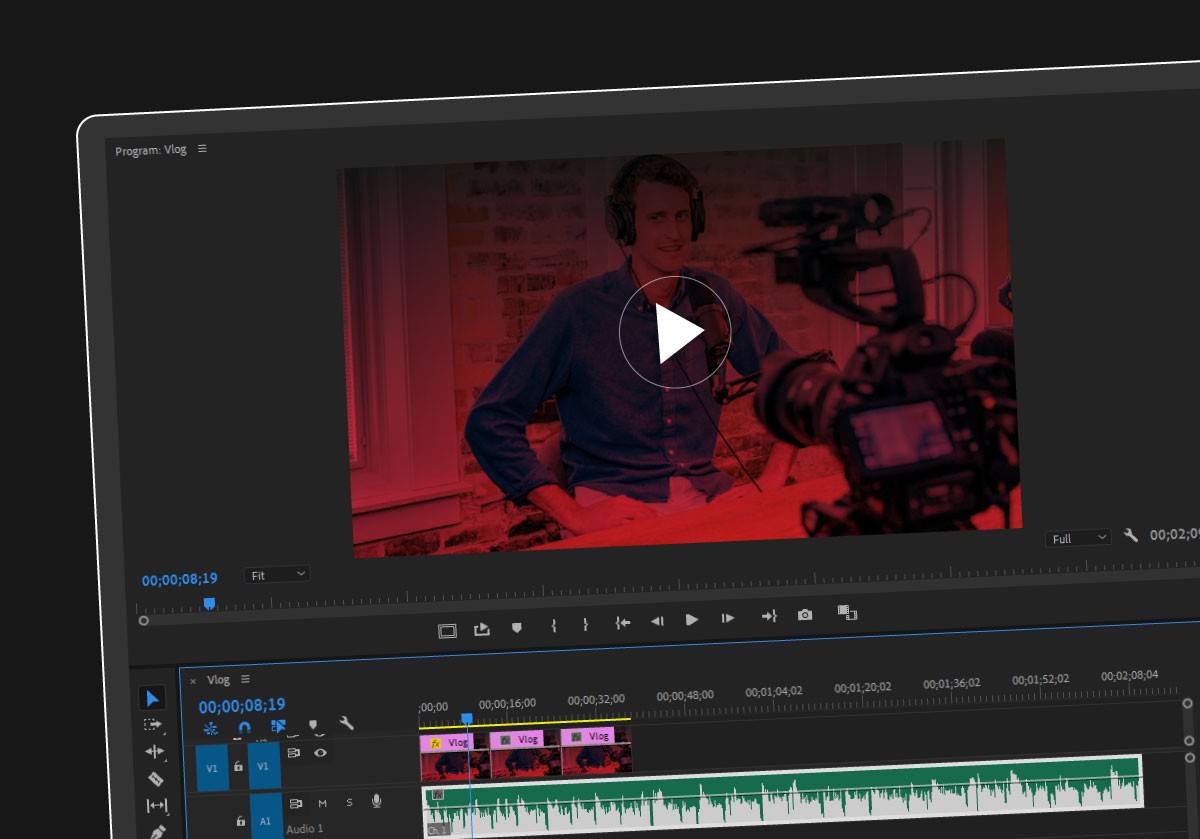Click Program monitor blue playhead marker
1200x839 pixels.
coord(209,603)
